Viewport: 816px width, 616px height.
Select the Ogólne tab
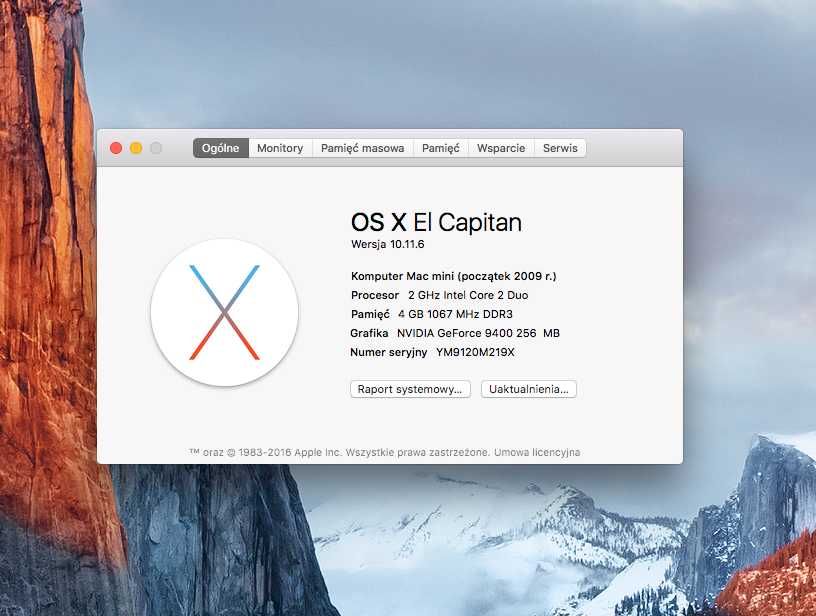click(221, 148)
